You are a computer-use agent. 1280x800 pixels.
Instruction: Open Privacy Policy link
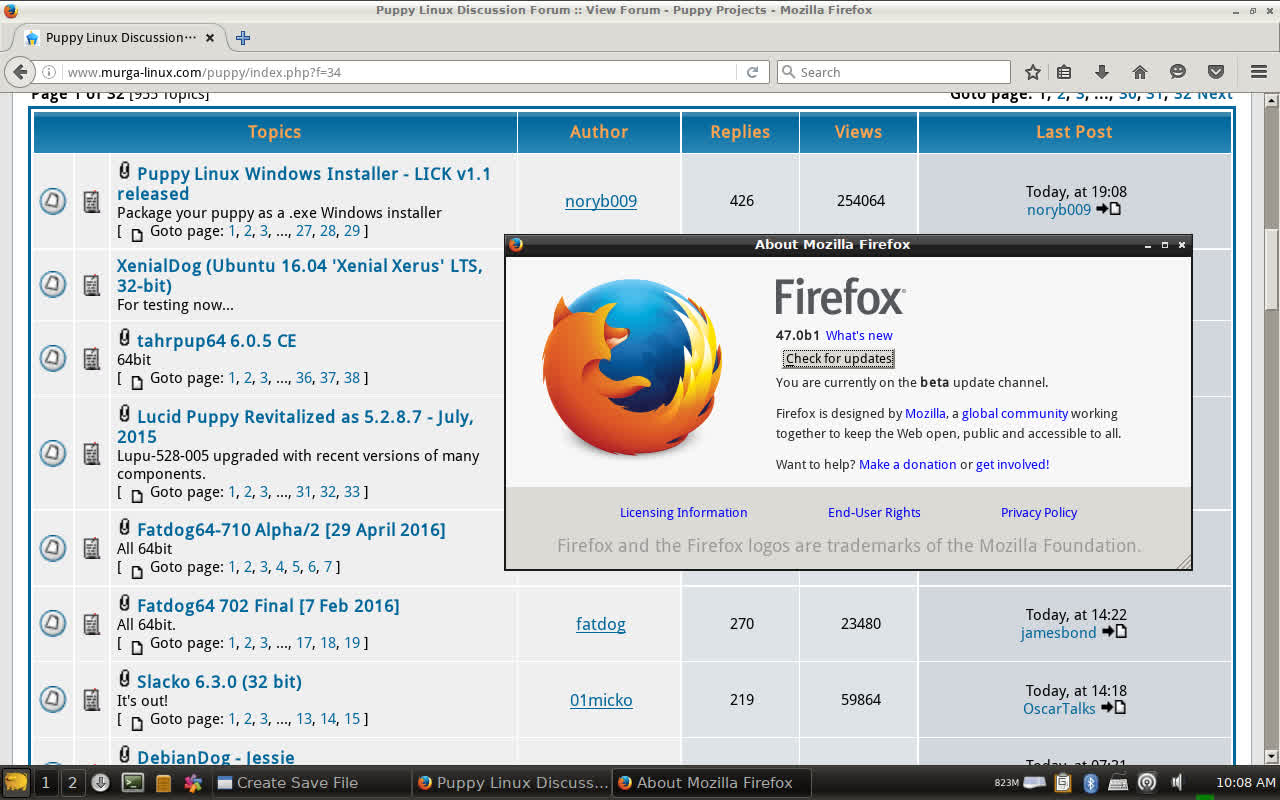click(1039, 512)
